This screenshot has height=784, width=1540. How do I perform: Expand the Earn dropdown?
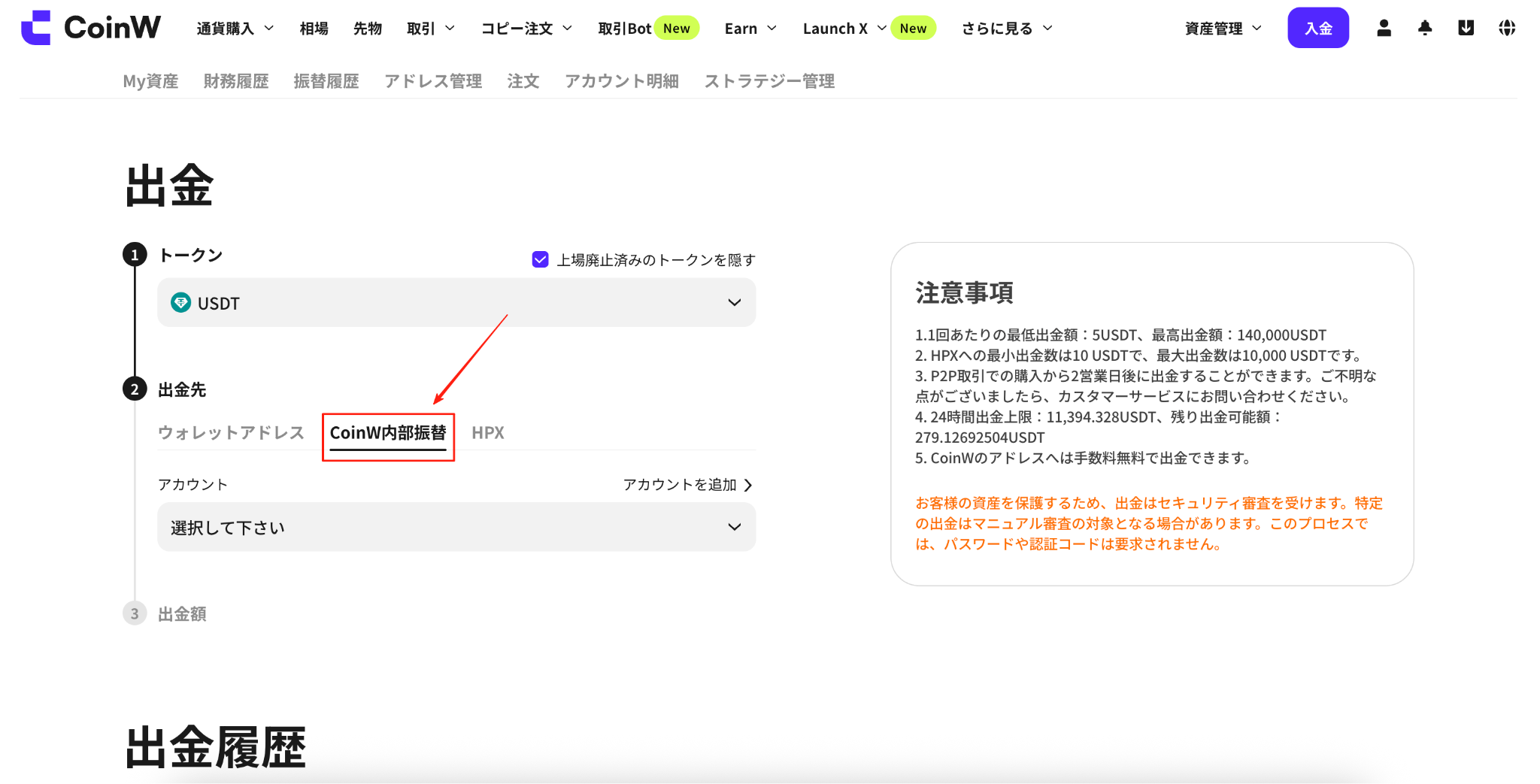tap(750, 29)
